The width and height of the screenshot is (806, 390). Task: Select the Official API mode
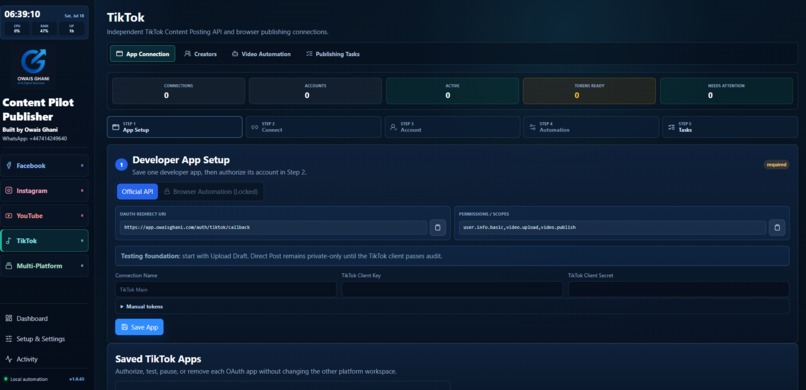(x=137, y=192)
